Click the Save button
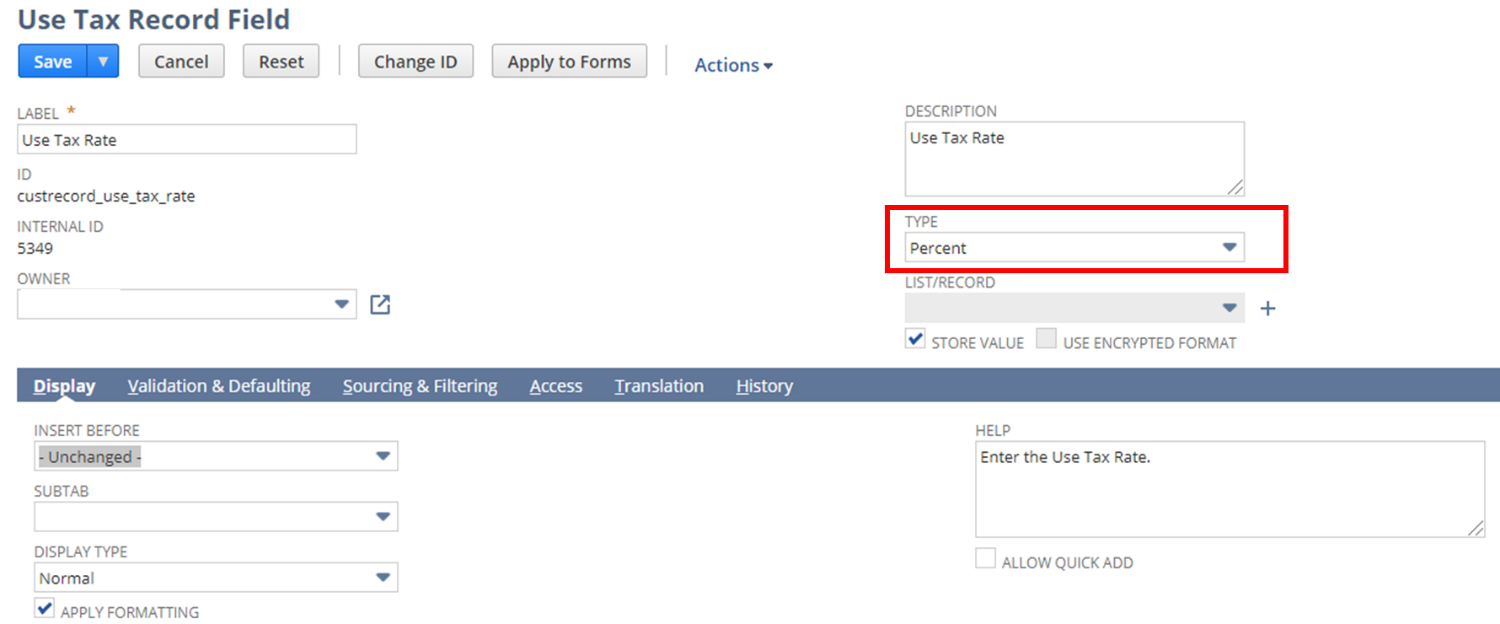Image resolution: width=1500 pixels, height=624 pixels. pyautogui.click(x=53, y=61)
